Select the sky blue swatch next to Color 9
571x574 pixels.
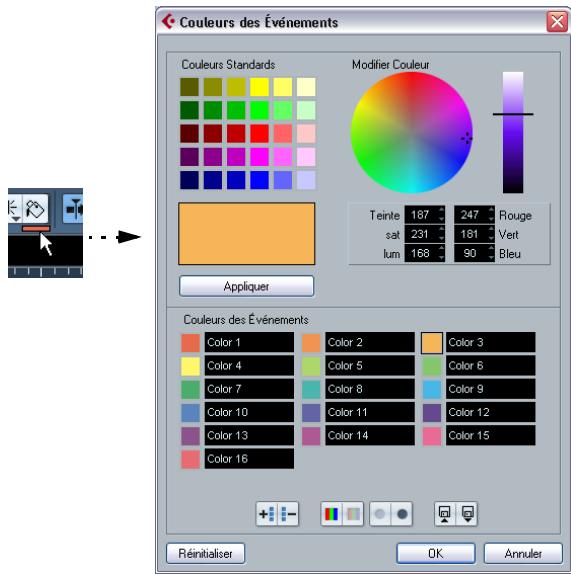coord(432,389)
